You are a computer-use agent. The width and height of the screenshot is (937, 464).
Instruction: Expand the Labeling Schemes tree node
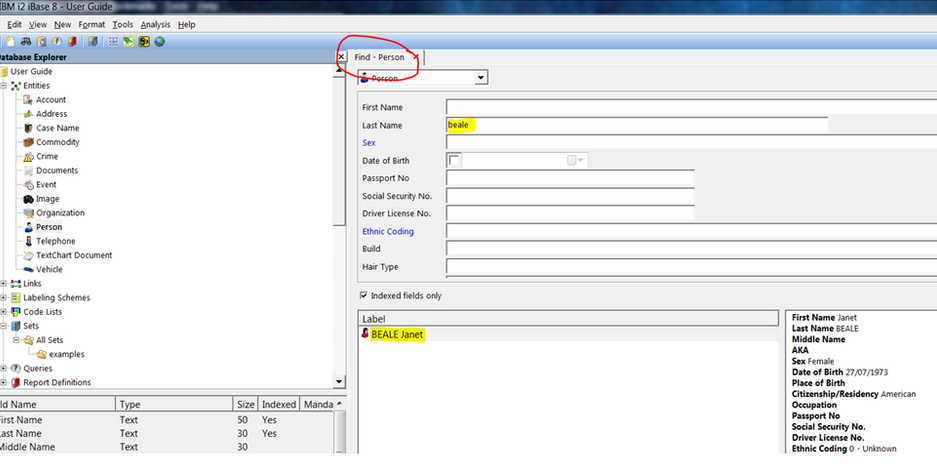[2, 298]
